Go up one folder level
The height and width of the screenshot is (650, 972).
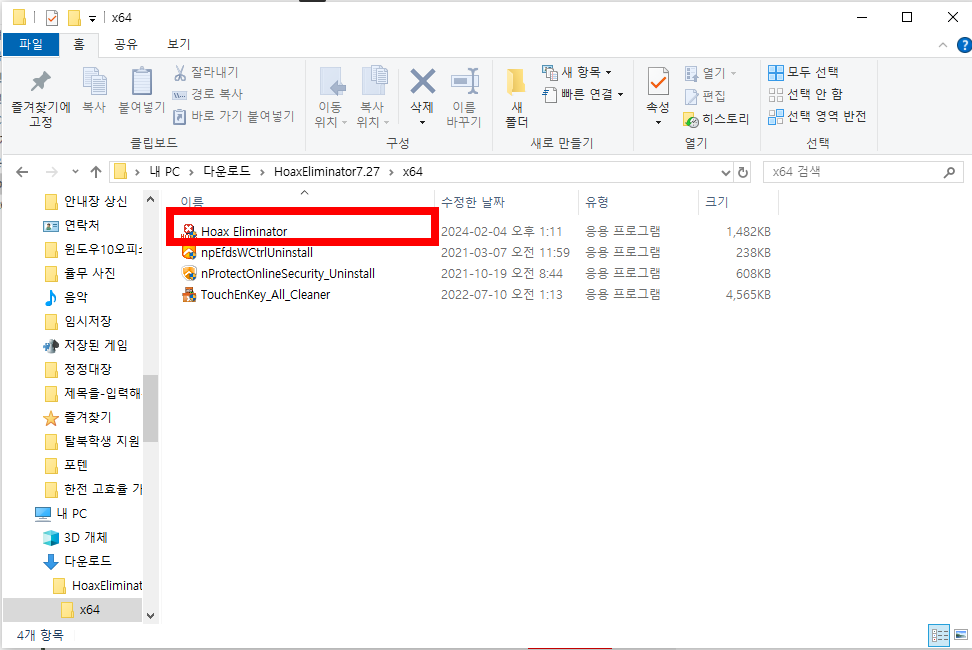tap(95, 172)
